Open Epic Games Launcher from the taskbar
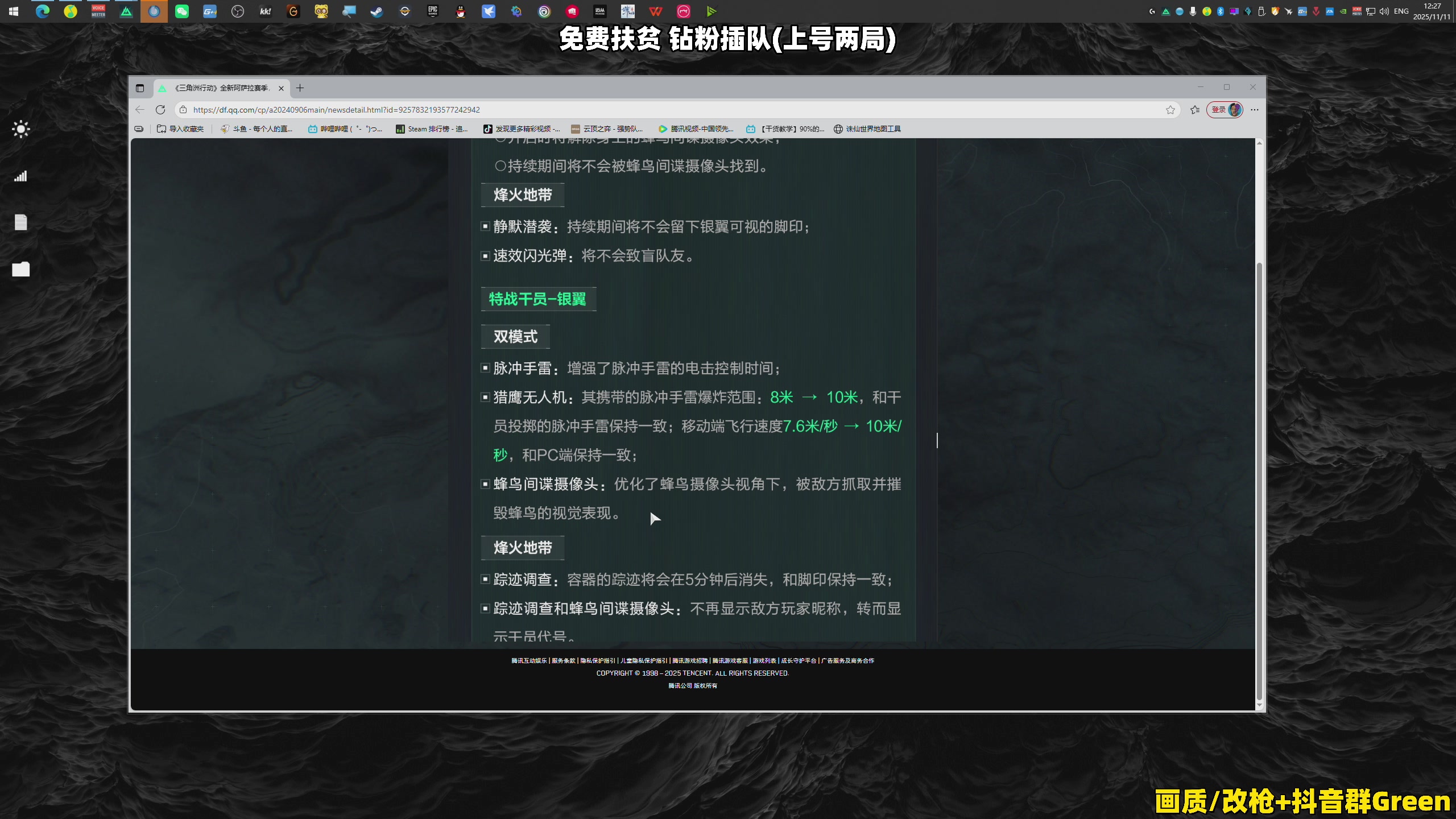The height and width of the screenshot is (819, 1456). pos(433,11)
